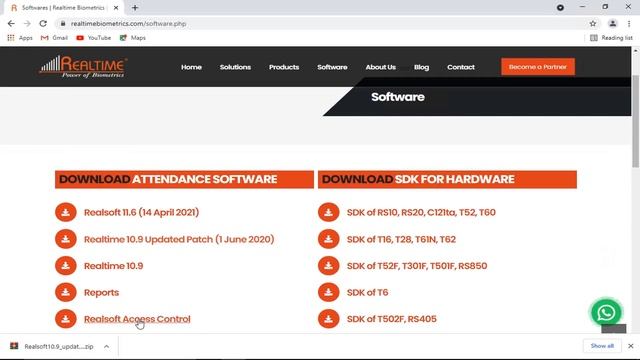Click Realsoft Access Control link
The image size is (640, 360).
click(x=137, y=319)
